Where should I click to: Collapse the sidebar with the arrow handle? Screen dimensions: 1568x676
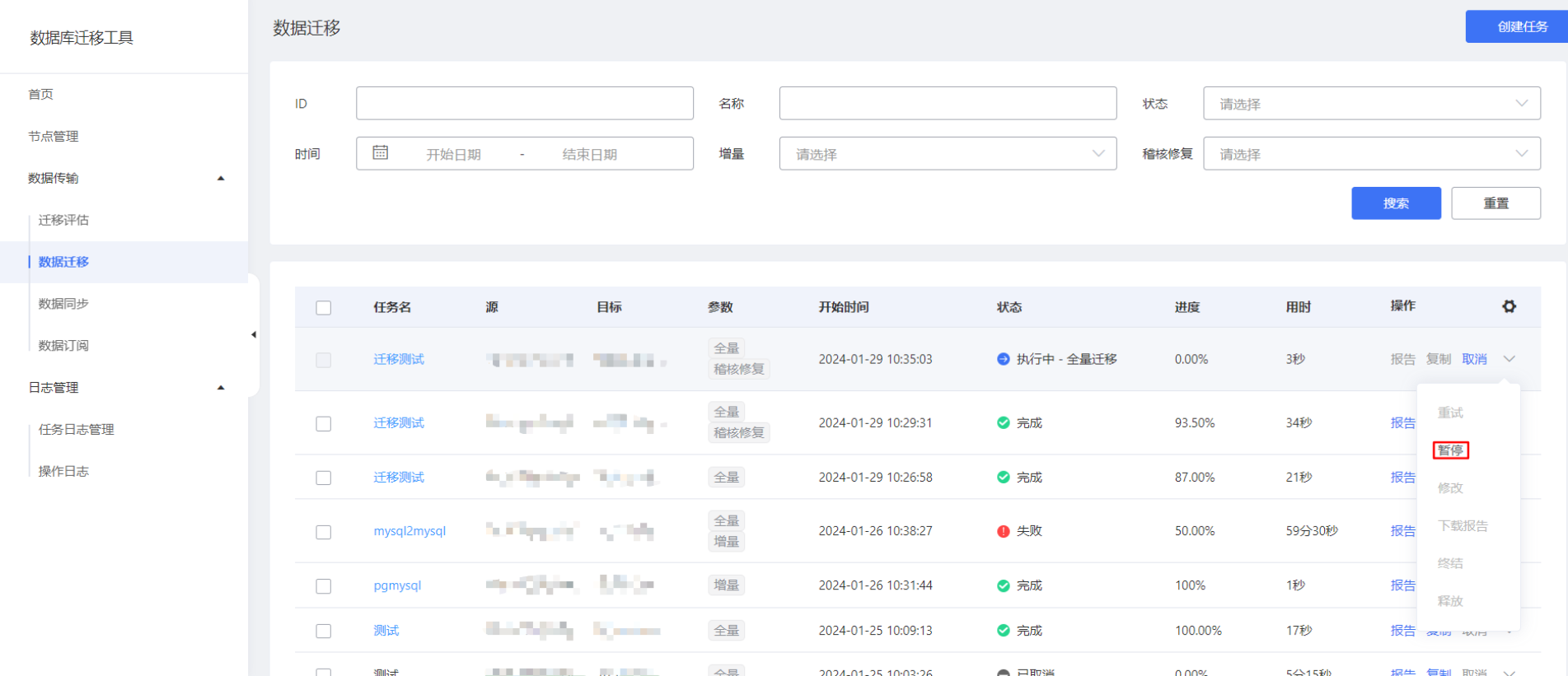[x=254, y=334]
